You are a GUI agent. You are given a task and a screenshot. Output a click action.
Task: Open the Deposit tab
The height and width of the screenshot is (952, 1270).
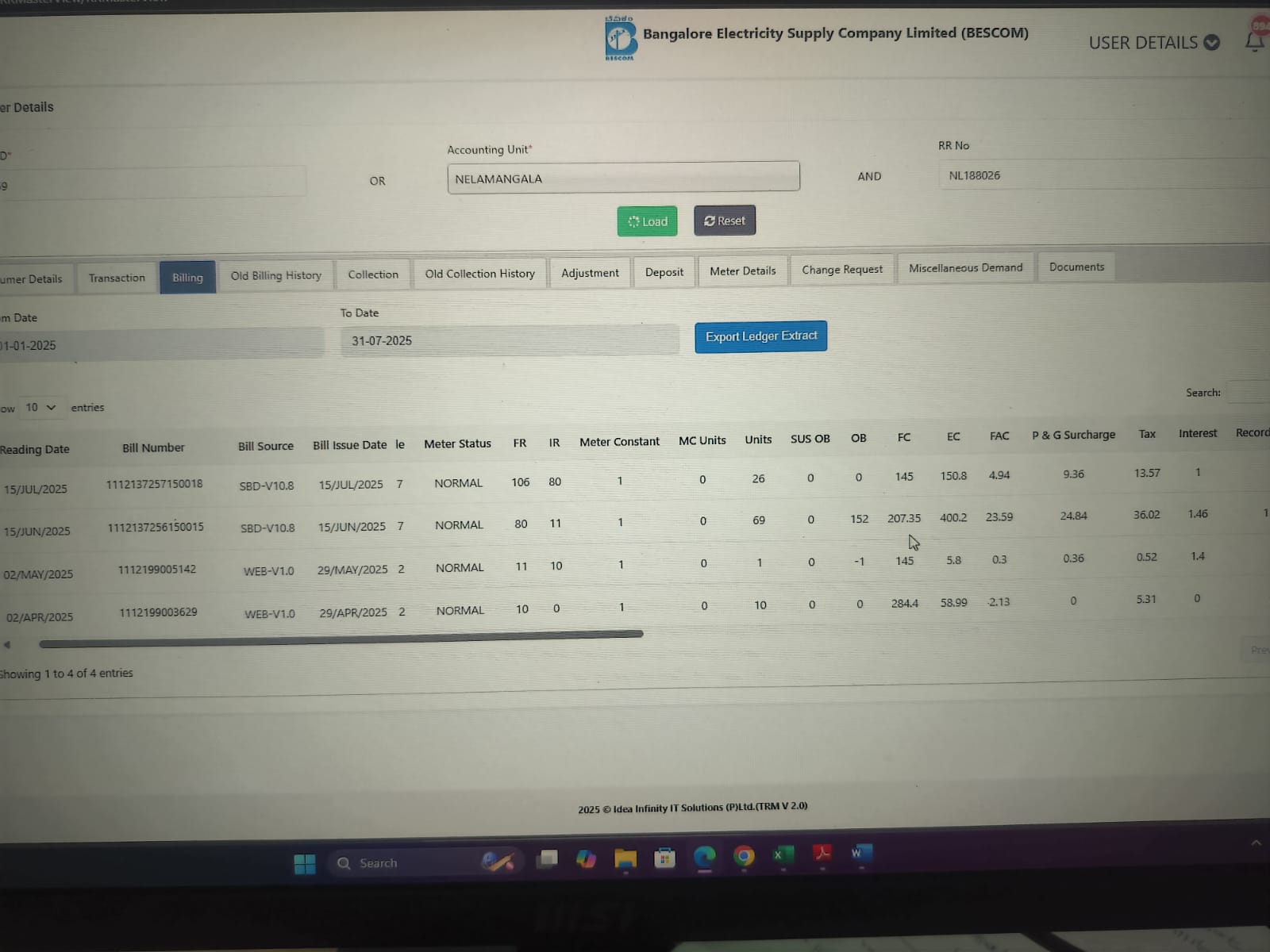(664, 272)
